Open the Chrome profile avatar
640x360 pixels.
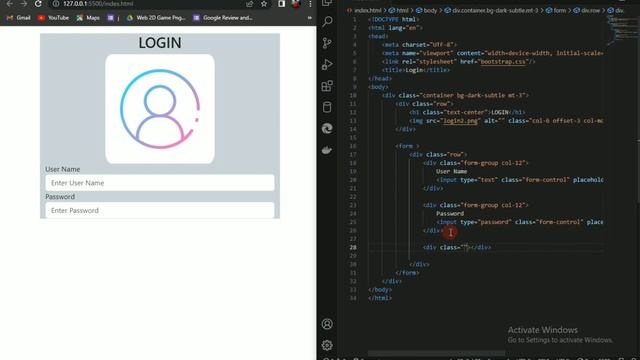[x=296, y=4]
